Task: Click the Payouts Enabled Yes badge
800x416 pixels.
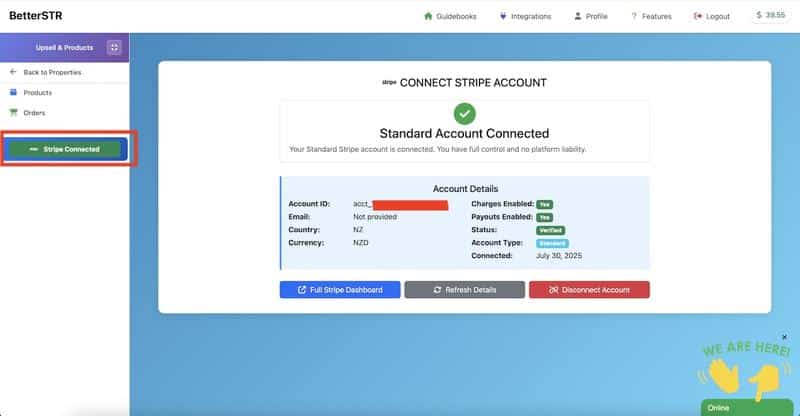Action: click(x=544, y=217)
